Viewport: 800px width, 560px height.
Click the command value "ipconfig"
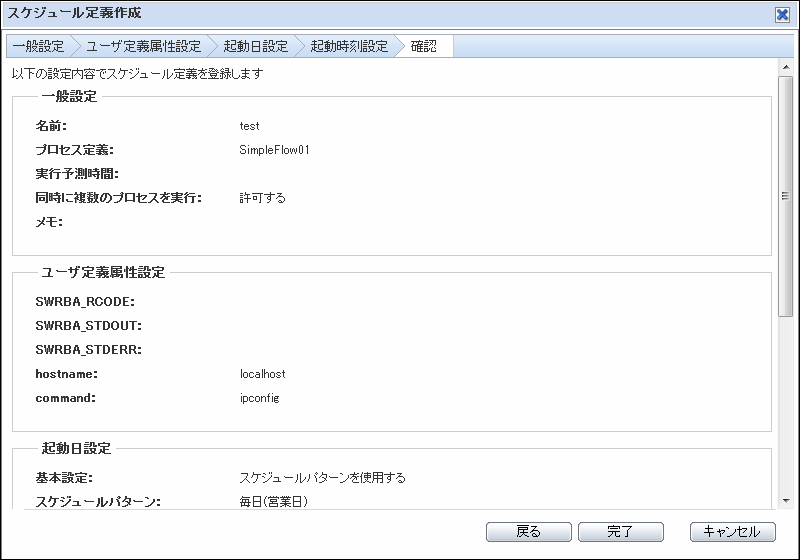260,398
